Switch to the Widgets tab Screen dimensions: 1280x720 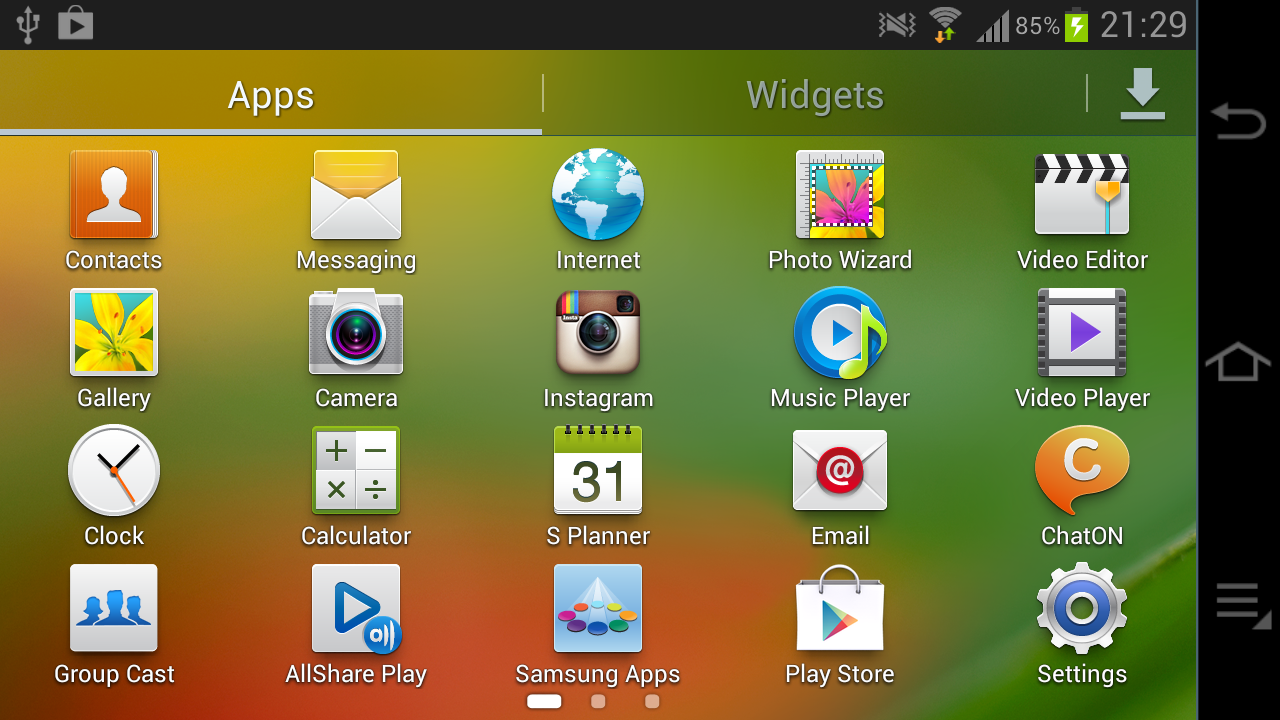[815, 95]
